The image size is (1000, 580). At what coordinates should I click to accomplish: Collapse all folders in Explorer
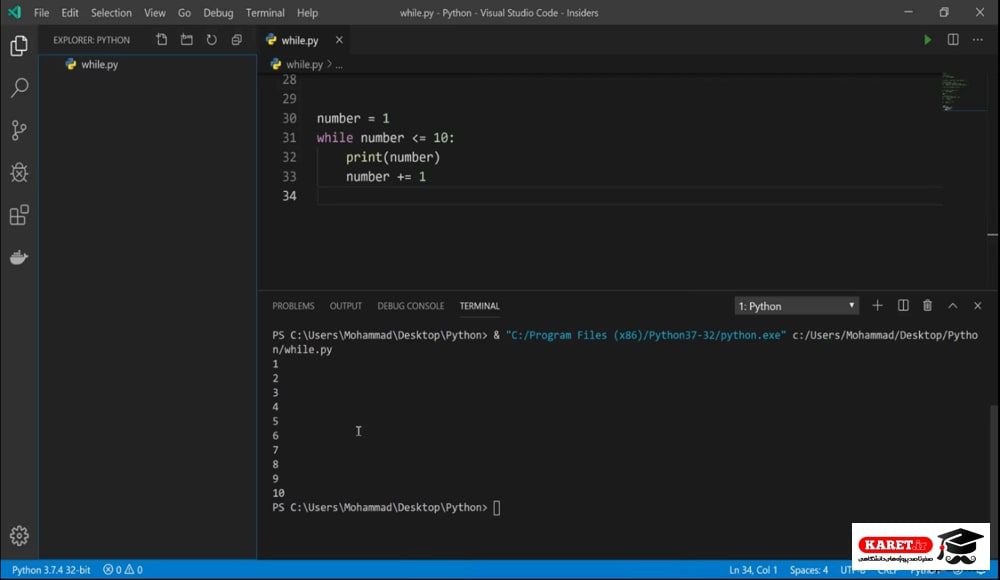tap(237, 40)
